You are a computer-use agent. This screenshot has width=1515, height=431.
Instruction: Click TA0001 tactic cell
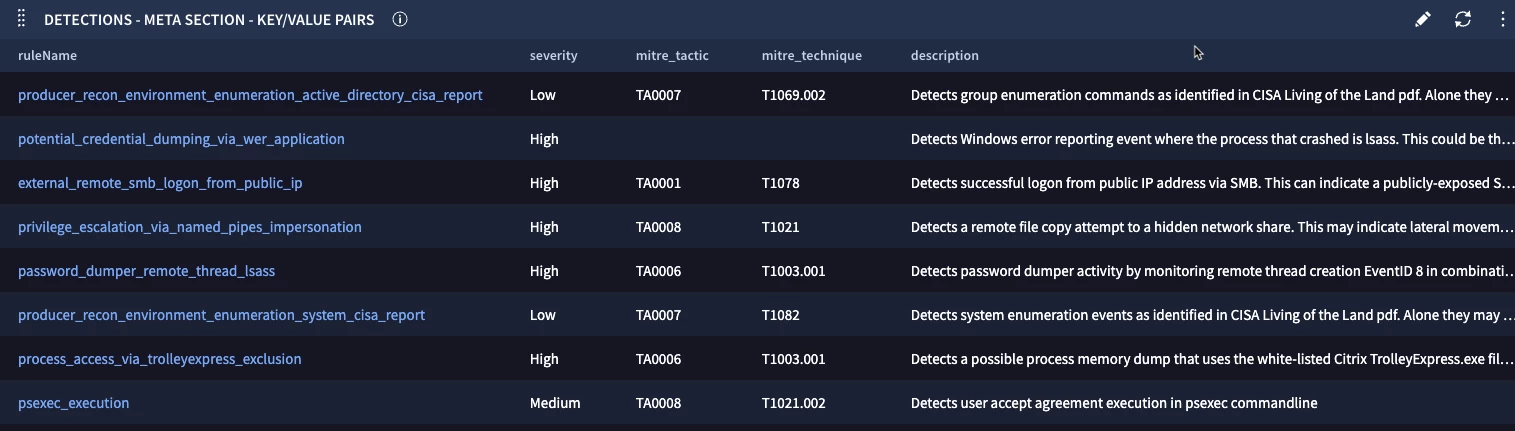(x=658, y=184)
